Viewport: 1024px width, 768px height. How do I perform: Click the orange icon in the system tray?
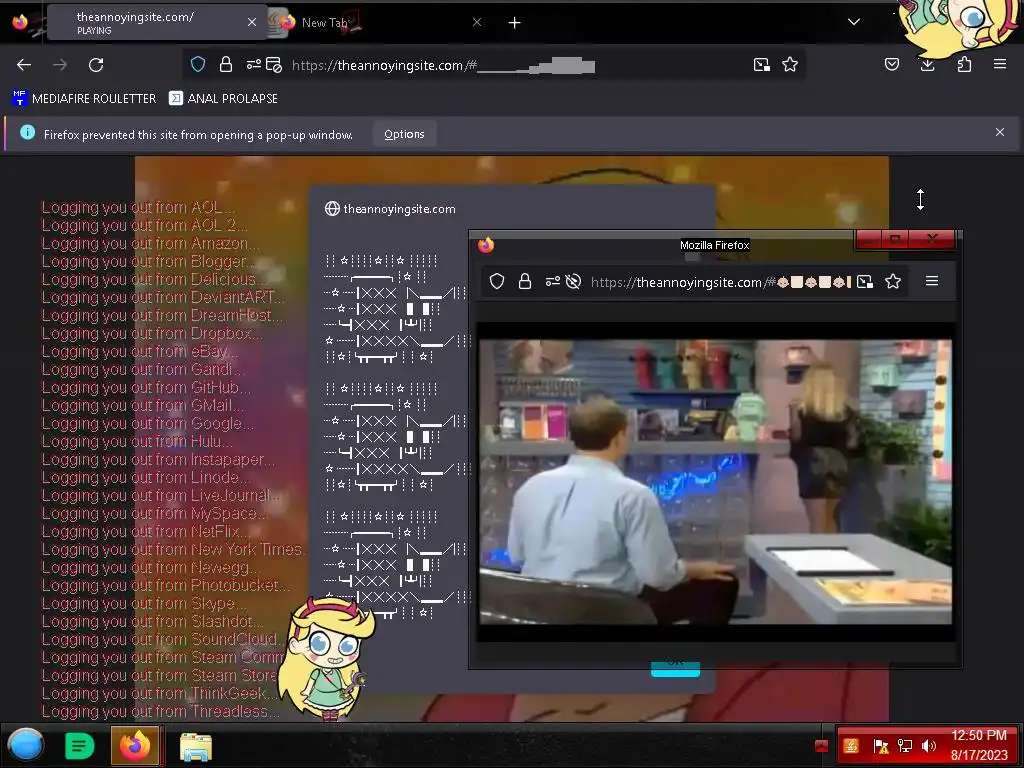click(851, 746)
